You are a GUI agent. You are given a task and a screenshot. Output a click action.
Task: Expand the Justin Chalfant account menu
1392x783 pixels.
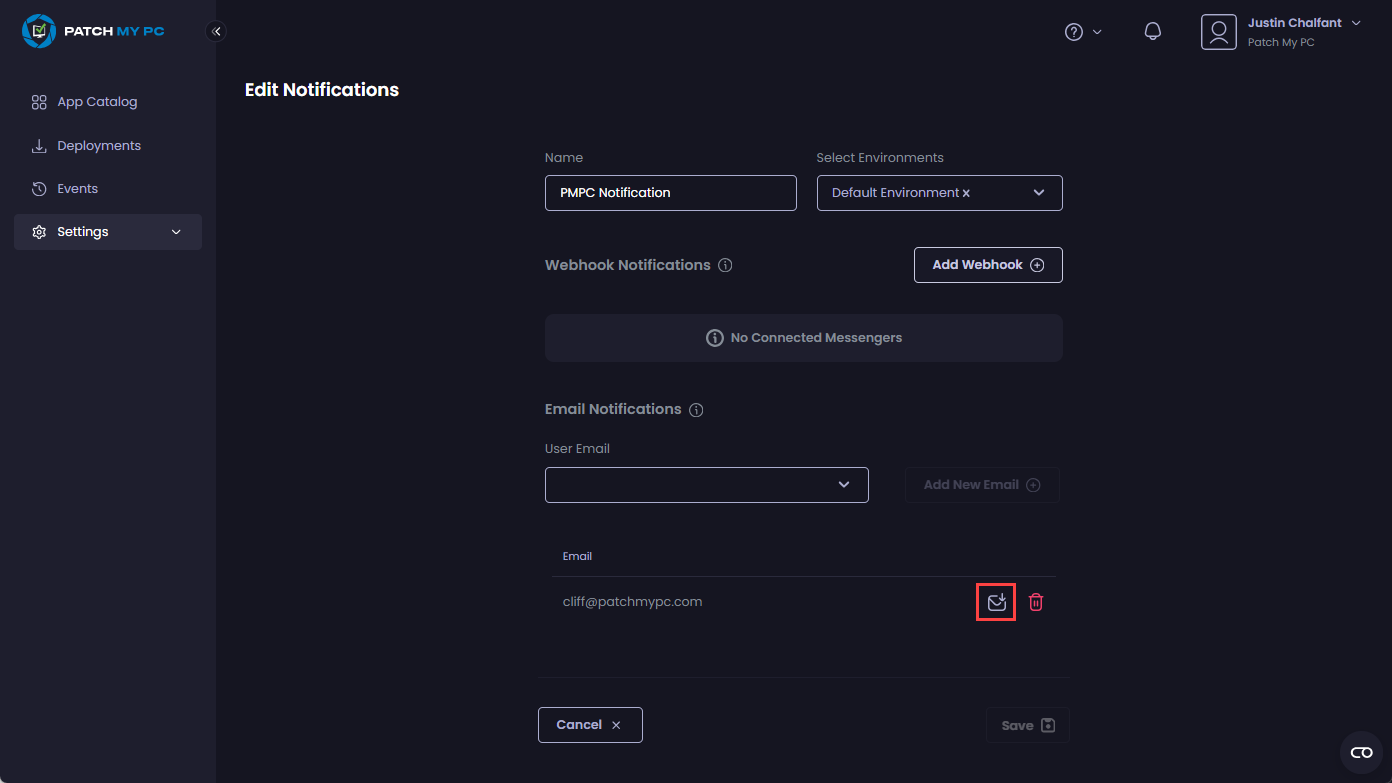click(x=1356, y=23)
